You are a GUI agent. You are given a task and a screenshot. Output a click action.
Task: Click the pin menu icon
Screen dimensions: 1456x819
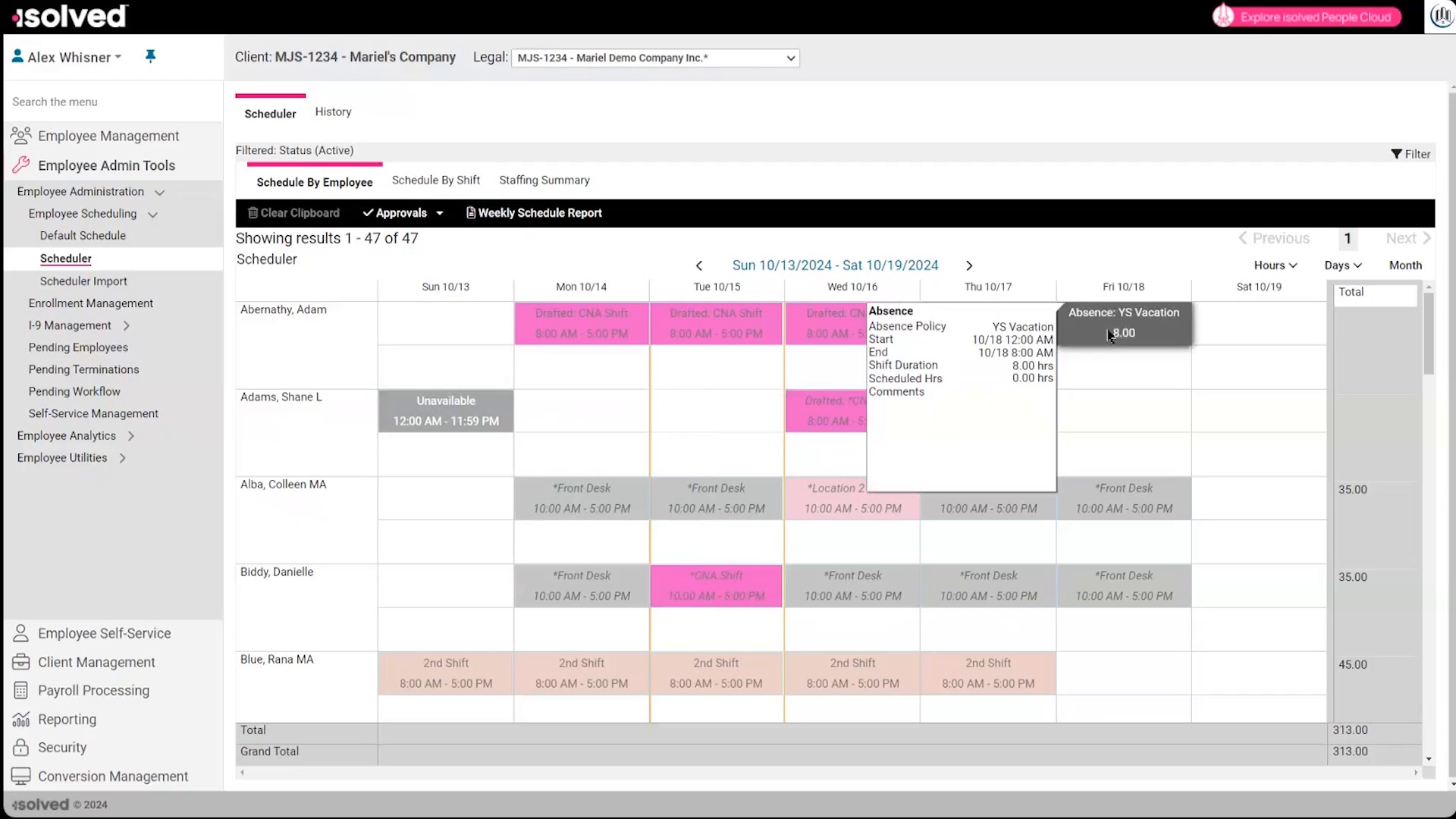150,56
